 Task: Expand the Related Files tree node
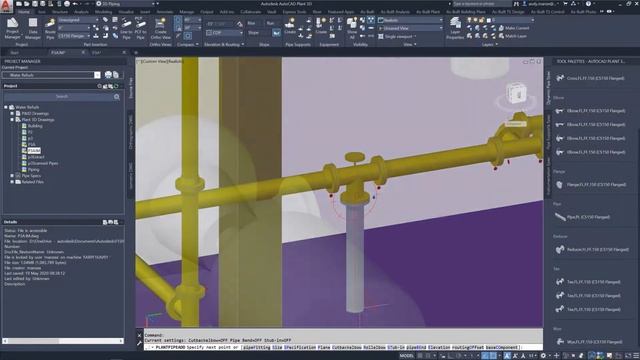click(x=12, y=182)
